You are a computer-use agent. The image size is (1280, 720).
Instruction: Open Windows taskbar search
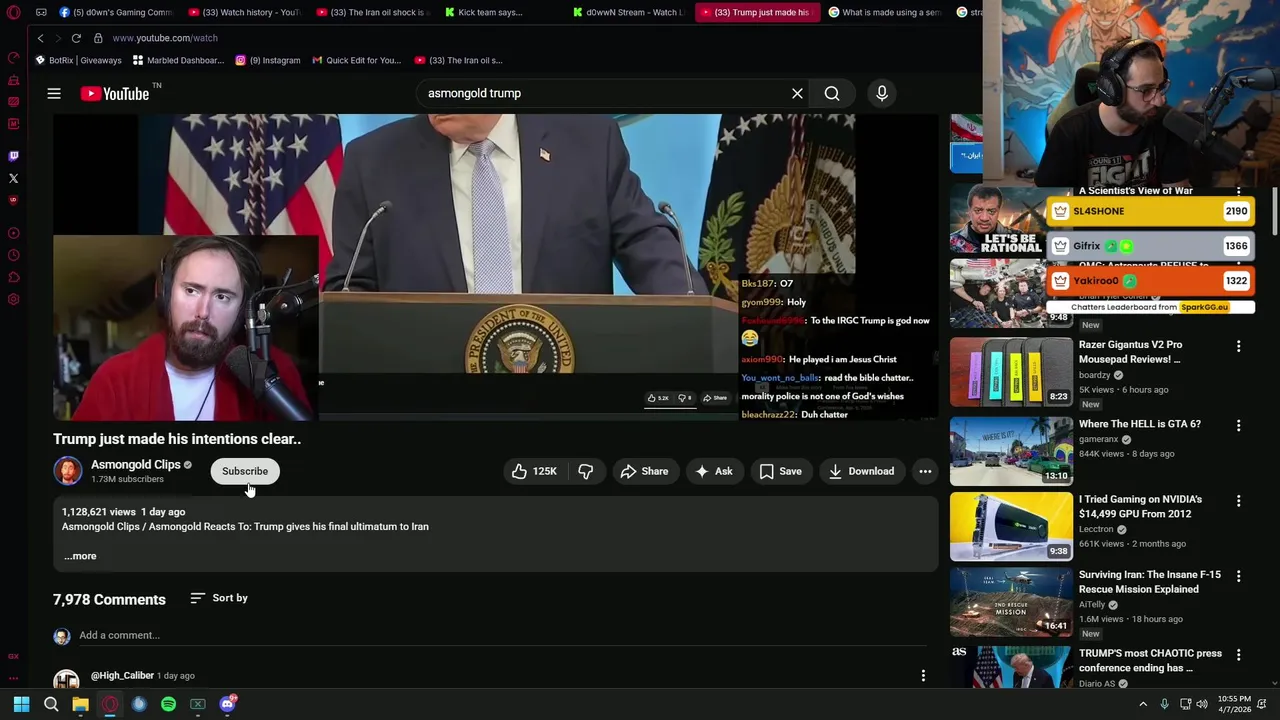51,704
